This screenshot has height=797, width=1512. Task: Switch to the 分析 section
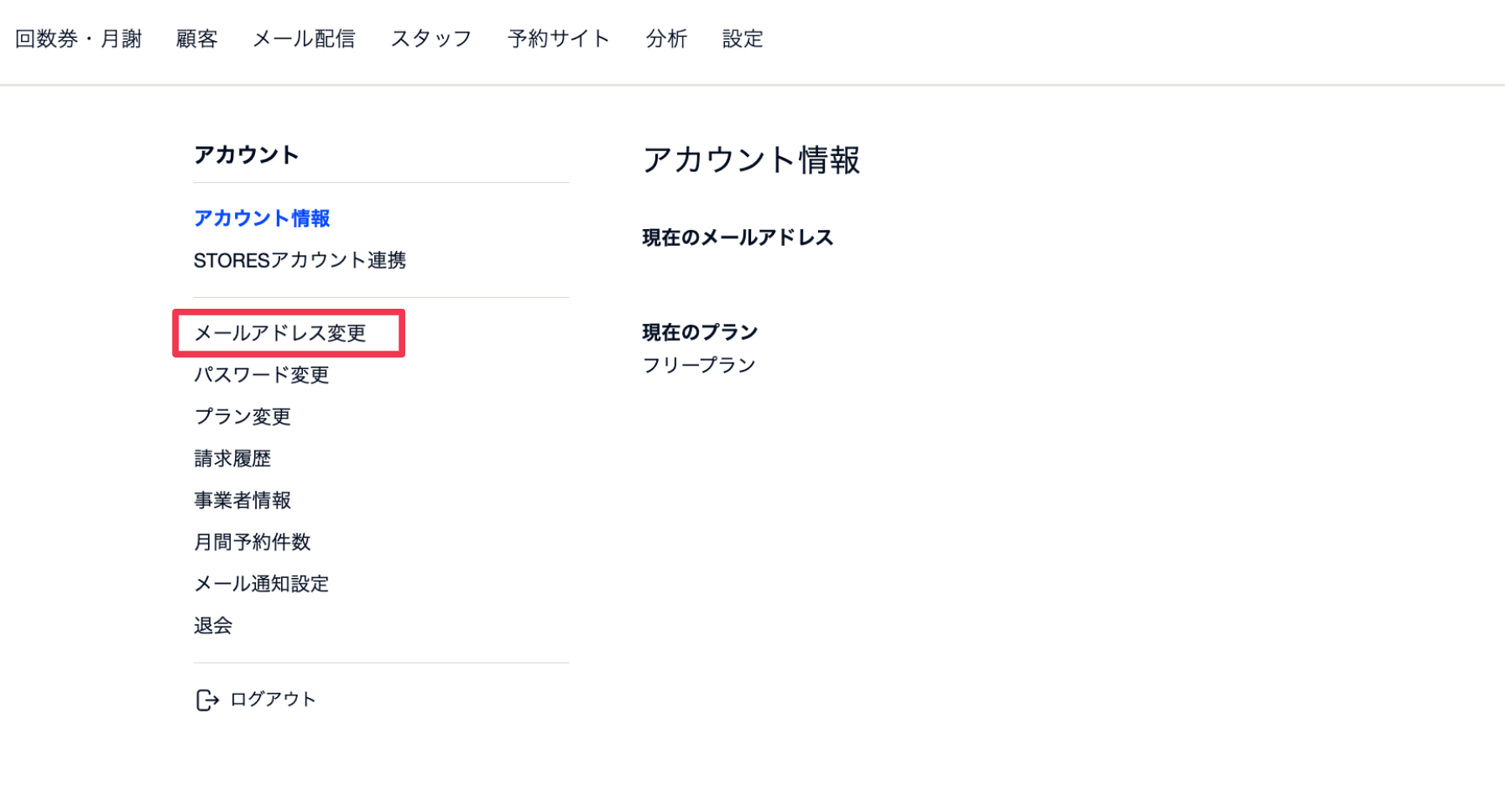click(666, 39)
